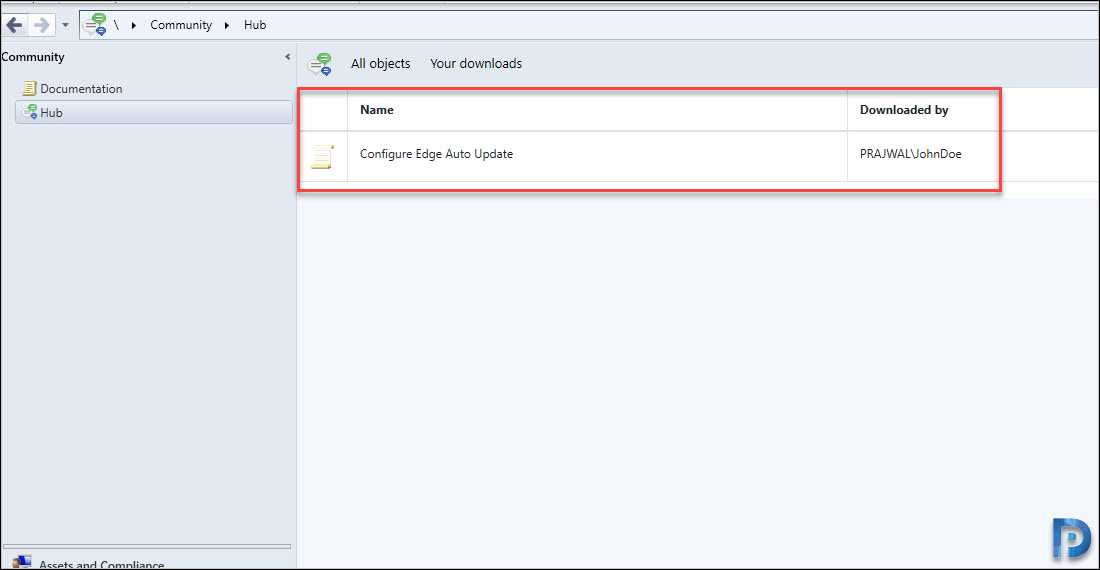Click the Community pane title

point(32,57)
